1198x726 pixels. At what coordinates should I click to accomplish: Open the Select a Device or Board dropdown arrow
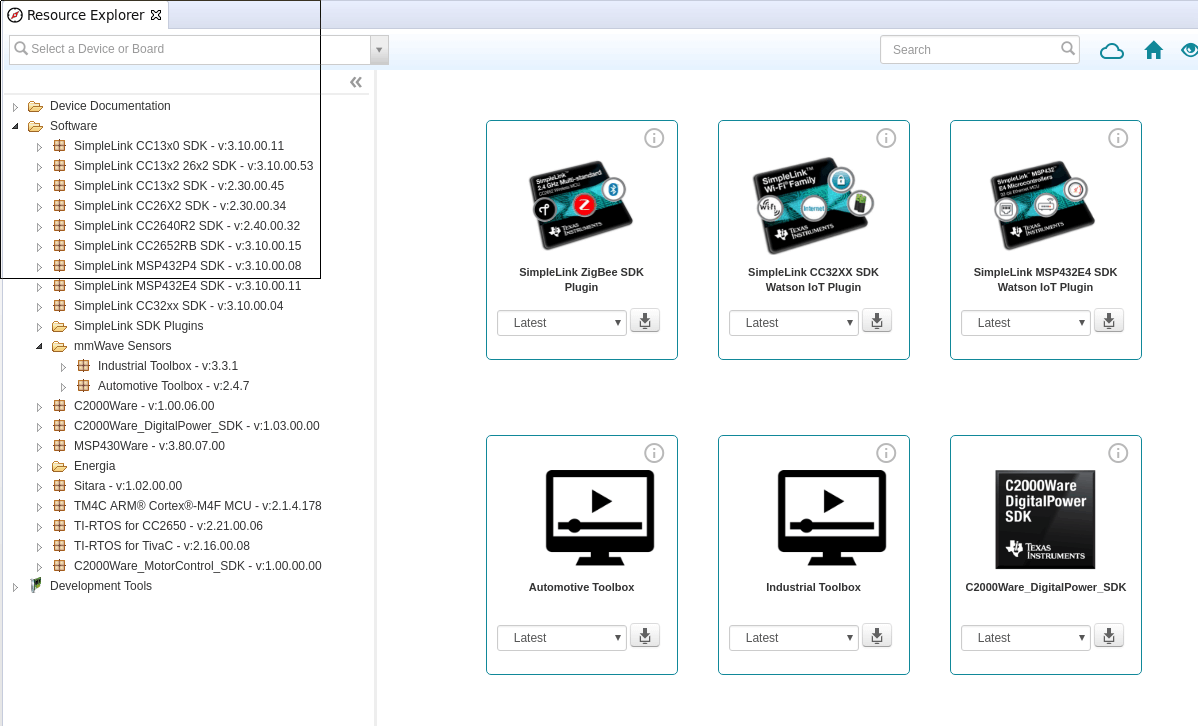tap(380, 50)
